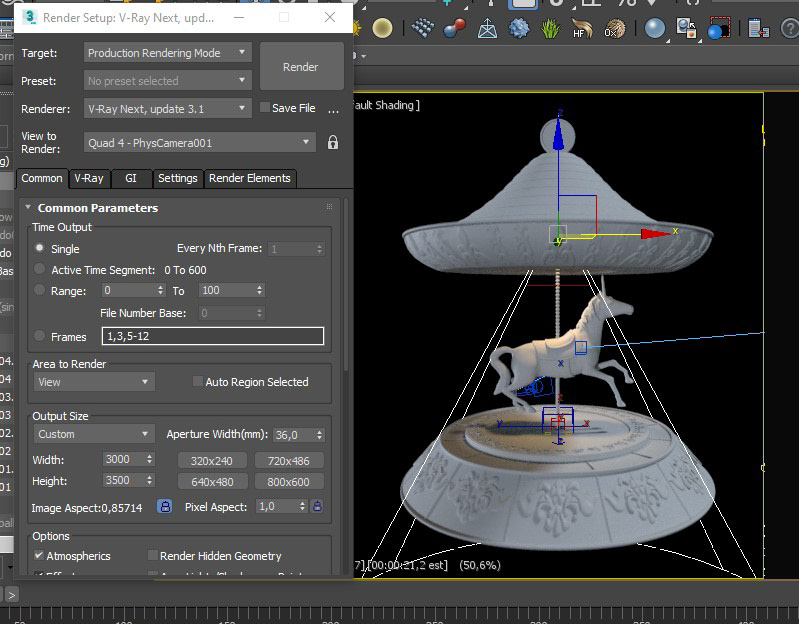799x624 pixels.
Task: Click the Save File browse ellipsis button
Action: [333, 110]
